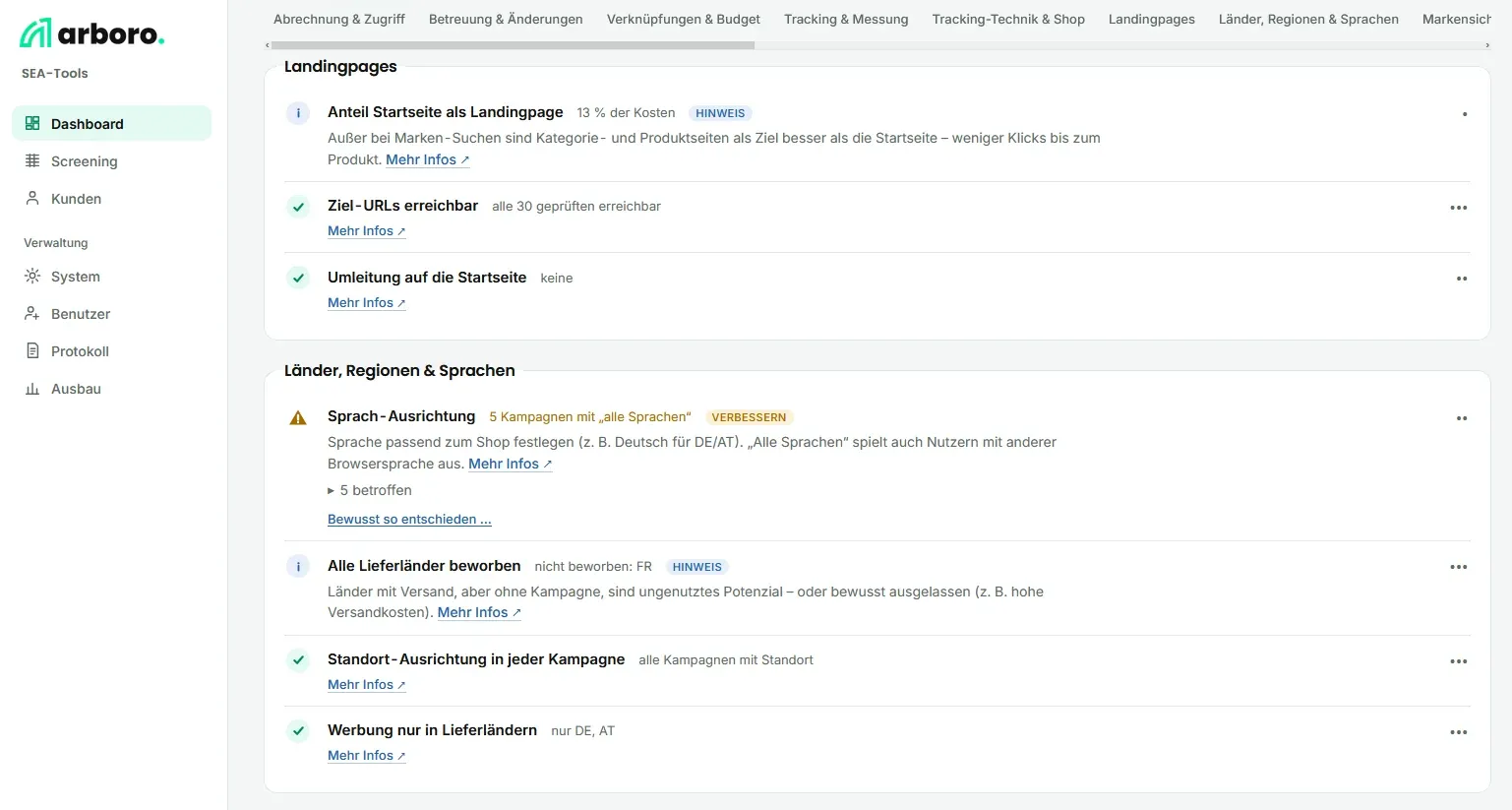1512x810 pixels.
Task: Open more-options menu for Alle Lieferländer beworben
Action: (1459, 567)
